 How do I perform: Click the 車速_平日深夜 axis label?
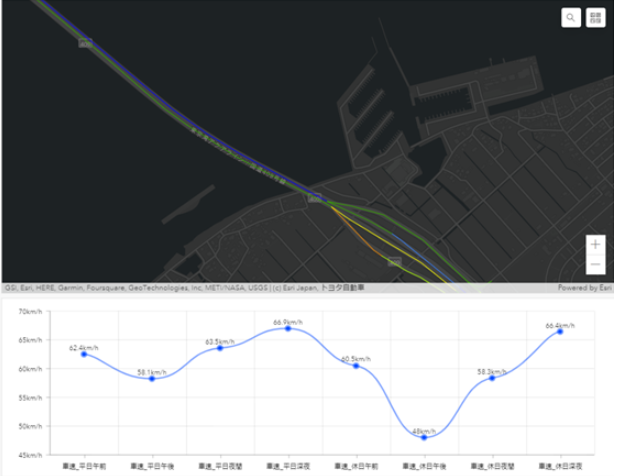click(288, 465)
